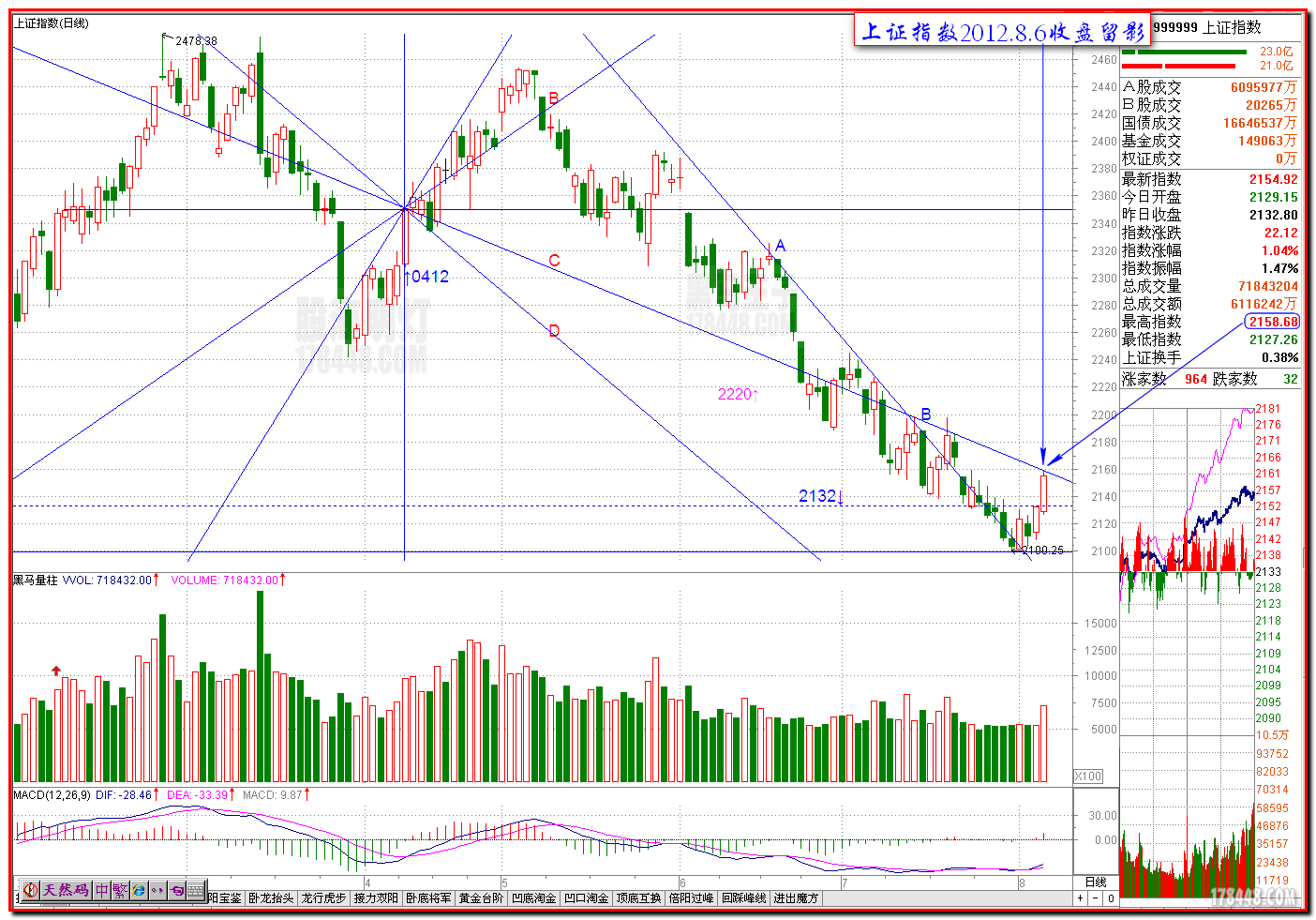Click the red up-arrow marker above volume bars

(x=56, y=671)
